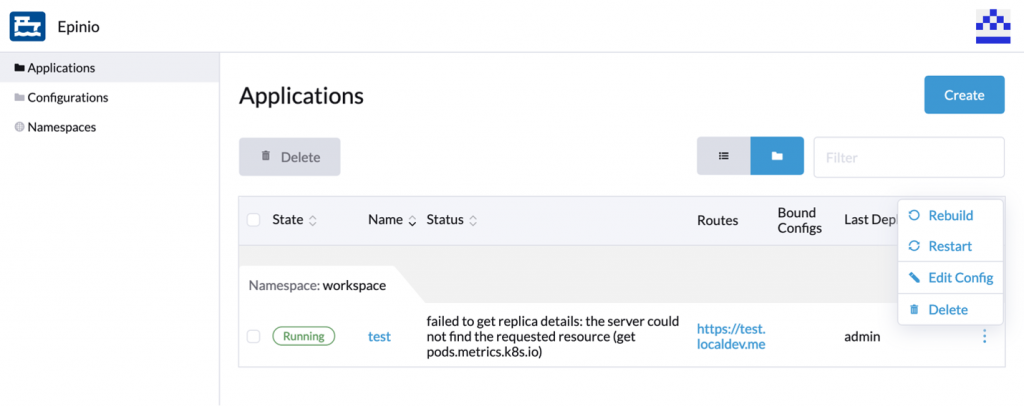
Task: Switch to flat list view
Action: pyautogui.click(x=723, y=157)
